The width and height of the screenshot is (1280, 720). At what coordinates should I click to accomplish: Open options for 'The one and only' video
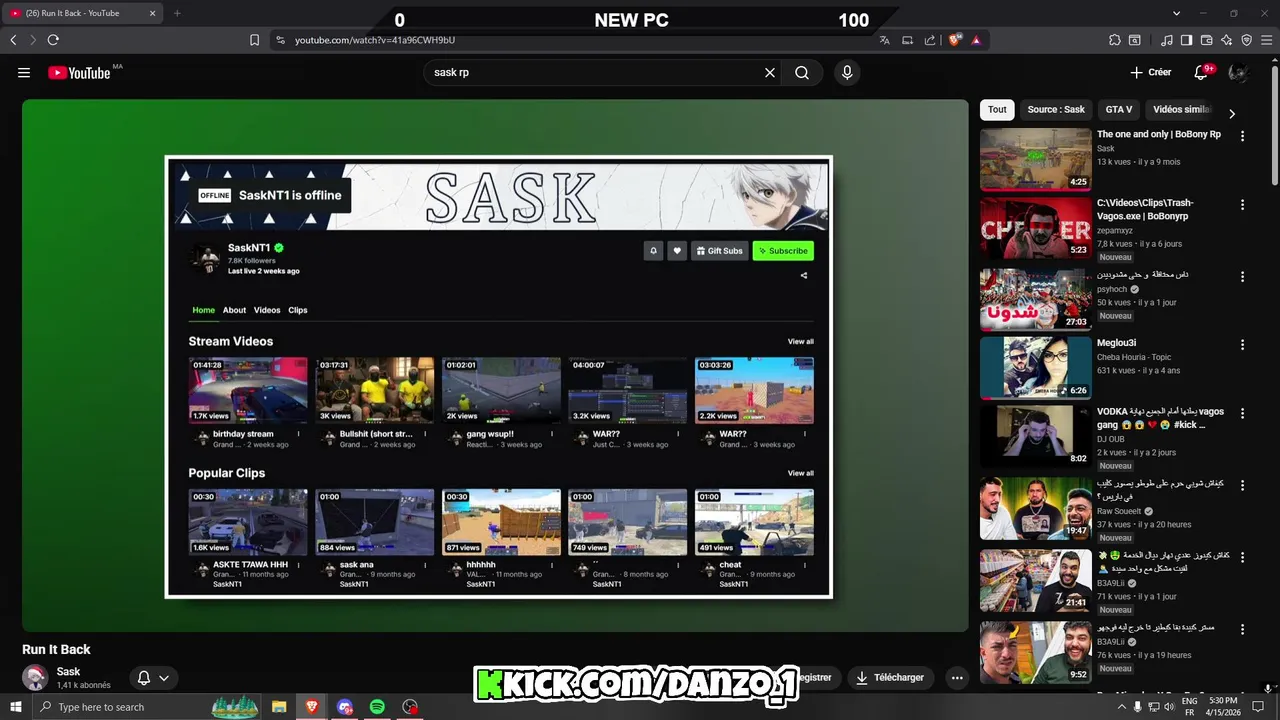tap(1243, 136)
